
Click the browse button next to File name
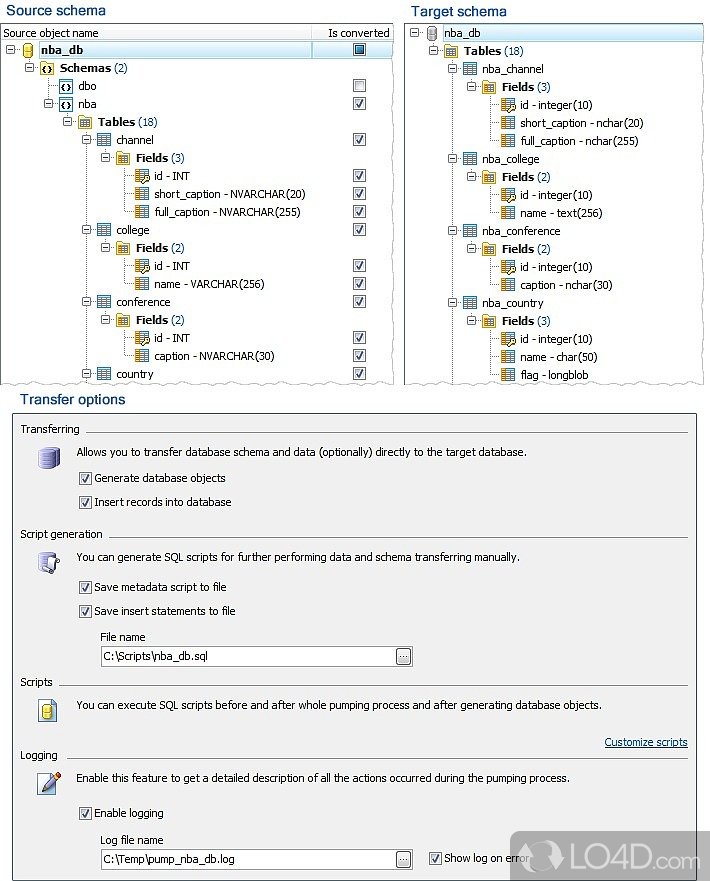coord(404,655)
